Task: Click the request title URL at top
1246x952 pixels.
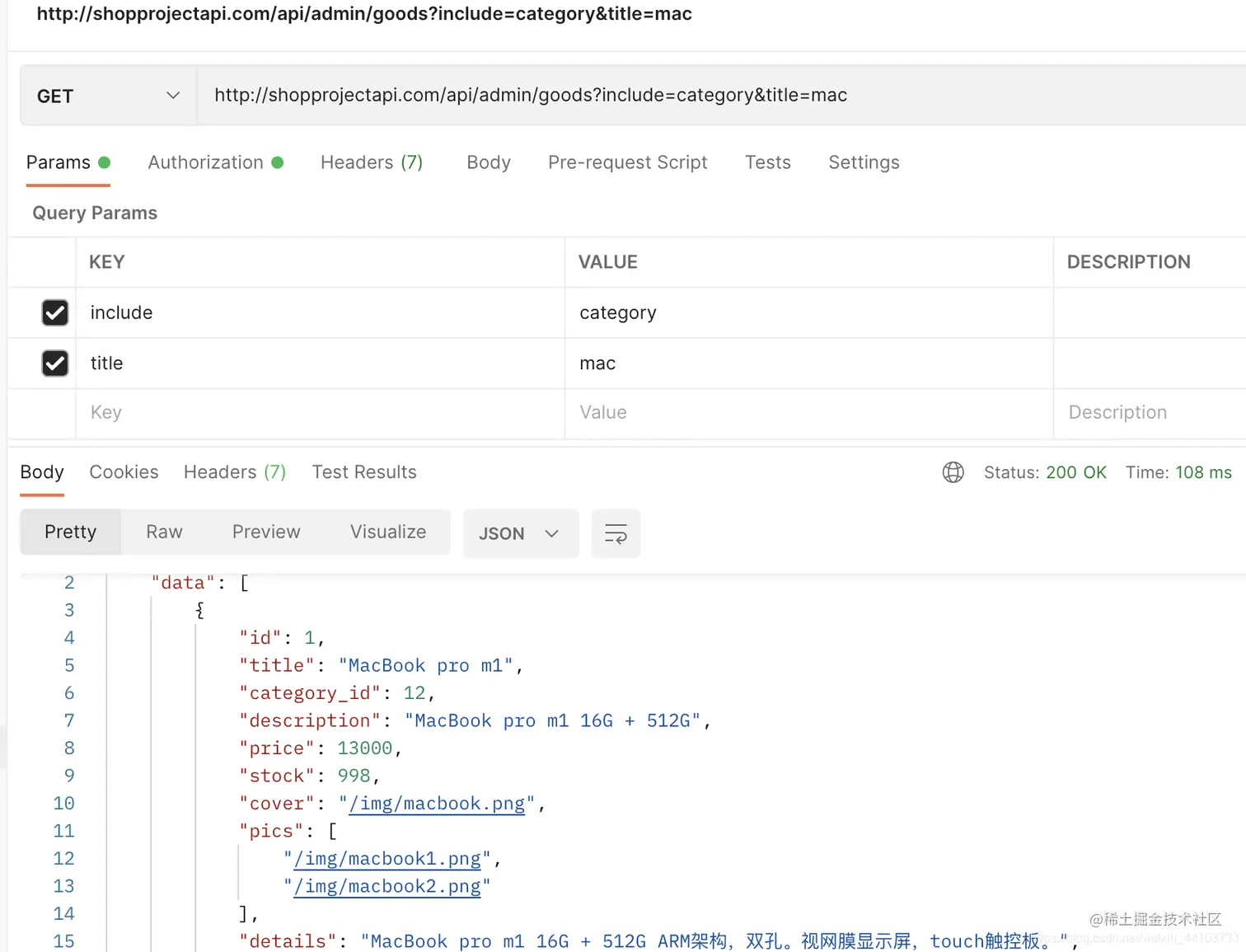Action: (x=364, y=14)
